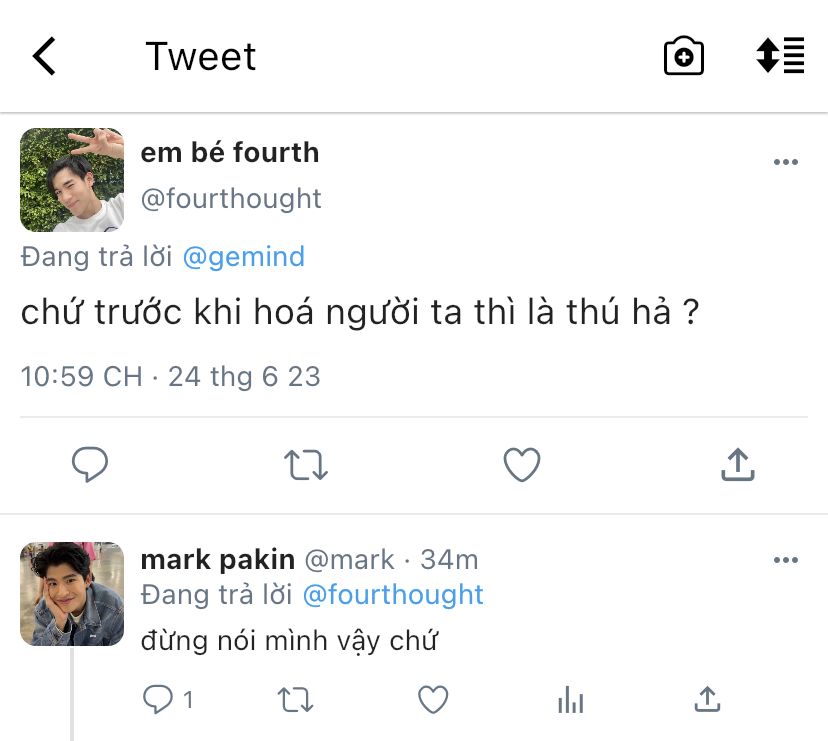The image size is (828, 741).
Task: Like the main tweet by fourthought
Action: point(521,464)
